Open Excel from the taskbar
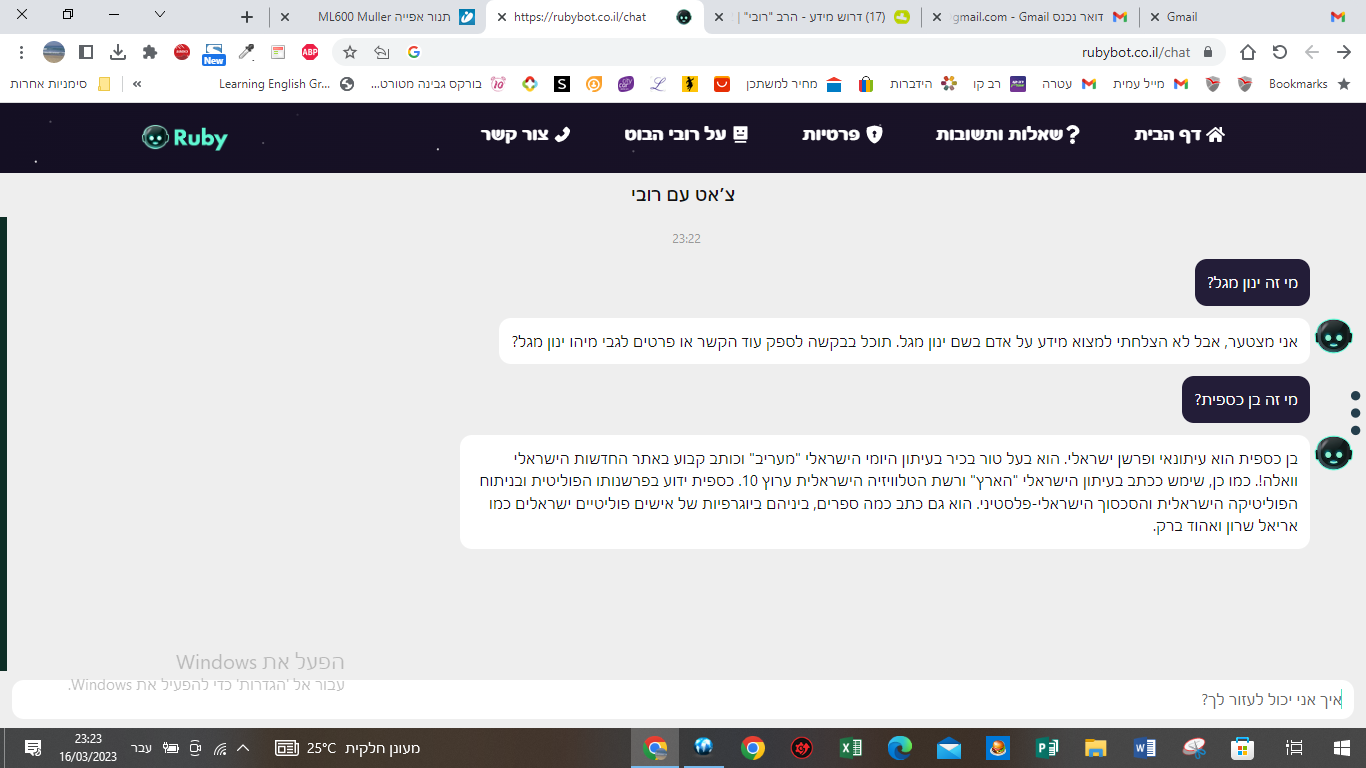 850,748
